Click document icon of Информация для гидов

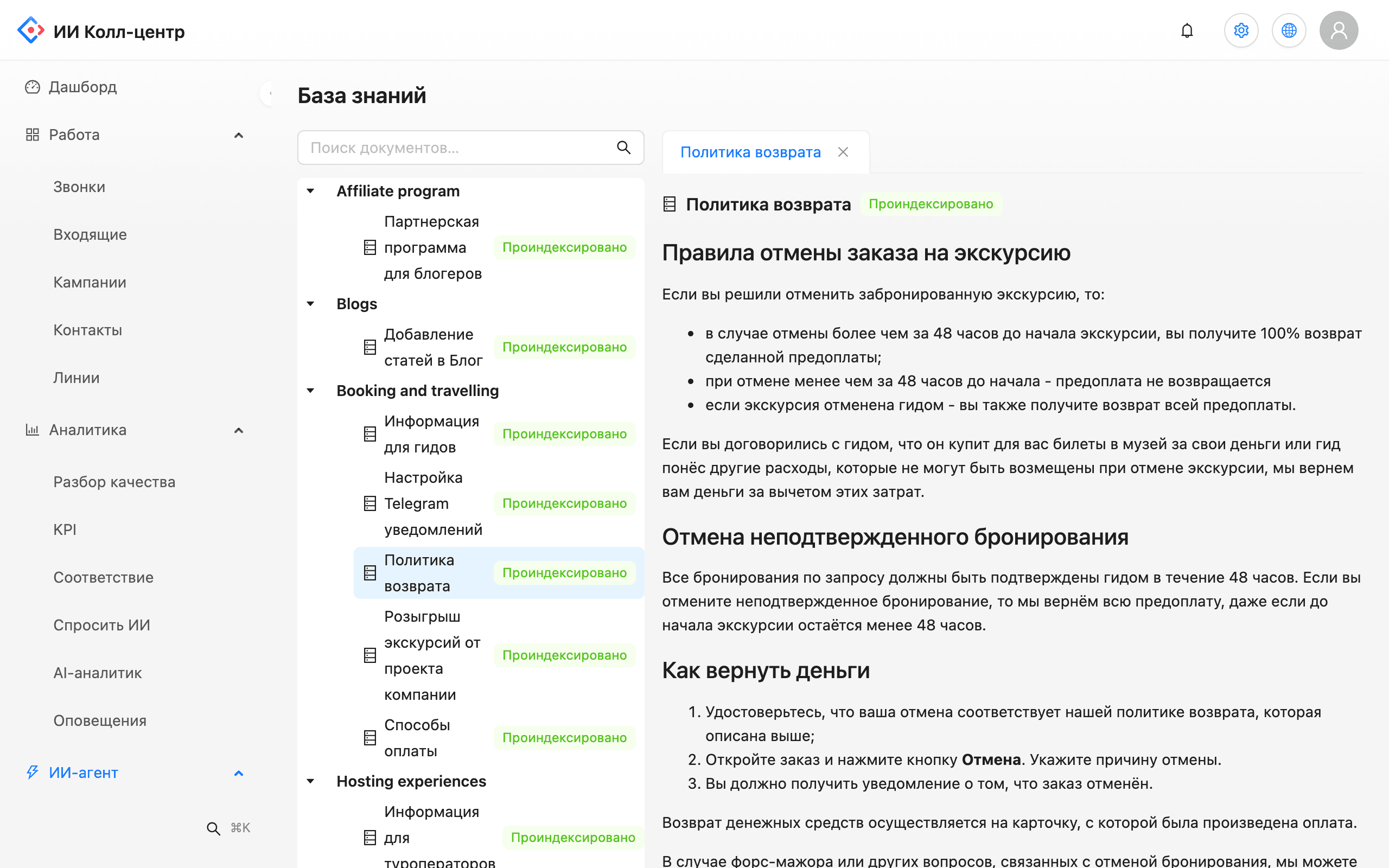370,434
